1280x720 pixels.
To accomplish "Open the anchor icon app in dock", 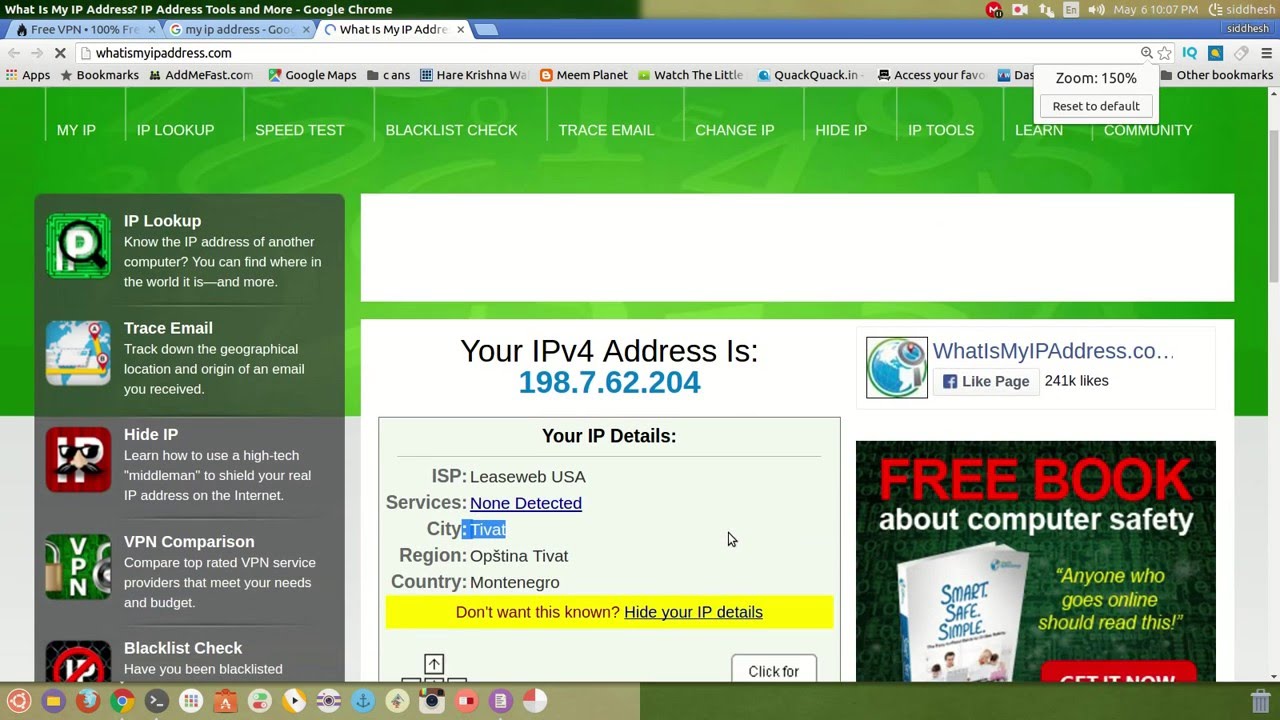I will tap(363, 701).
